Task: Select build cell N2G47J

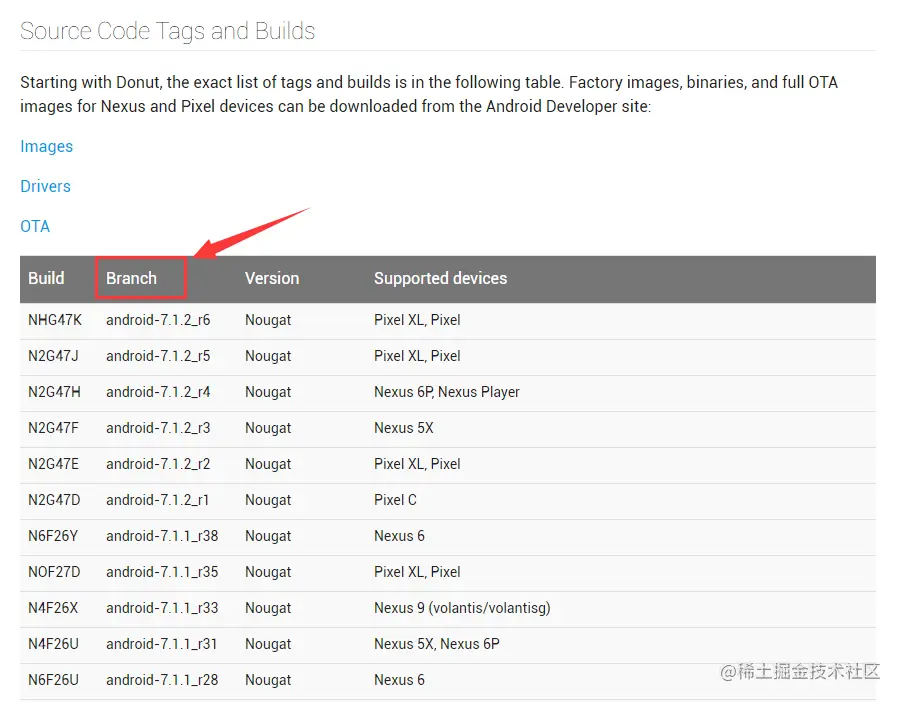Action: [x=53, y=356]
